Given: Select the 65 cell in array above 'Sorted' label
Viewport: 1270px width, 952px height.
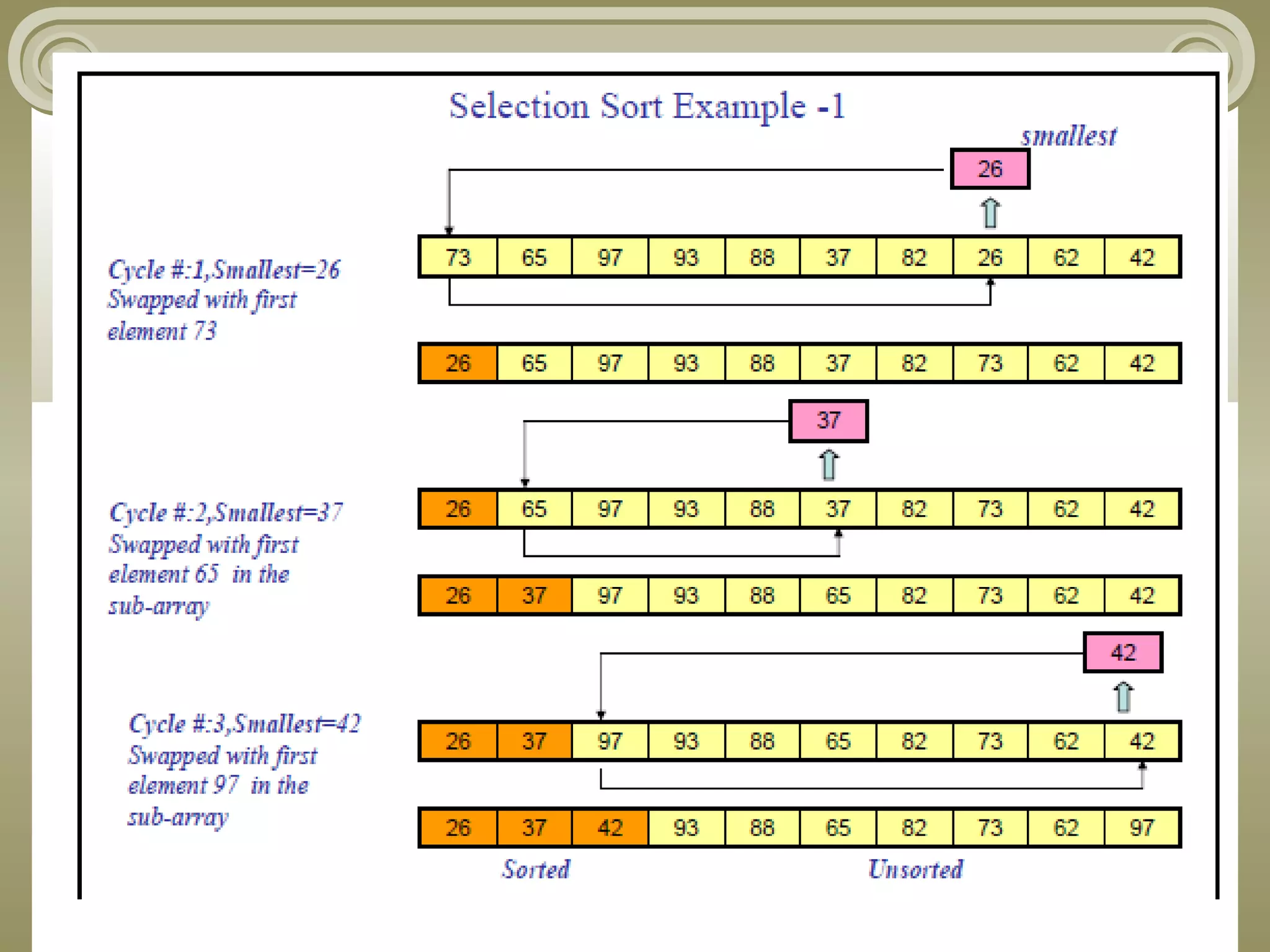Looking at the screenshot, I should [838, 828].
